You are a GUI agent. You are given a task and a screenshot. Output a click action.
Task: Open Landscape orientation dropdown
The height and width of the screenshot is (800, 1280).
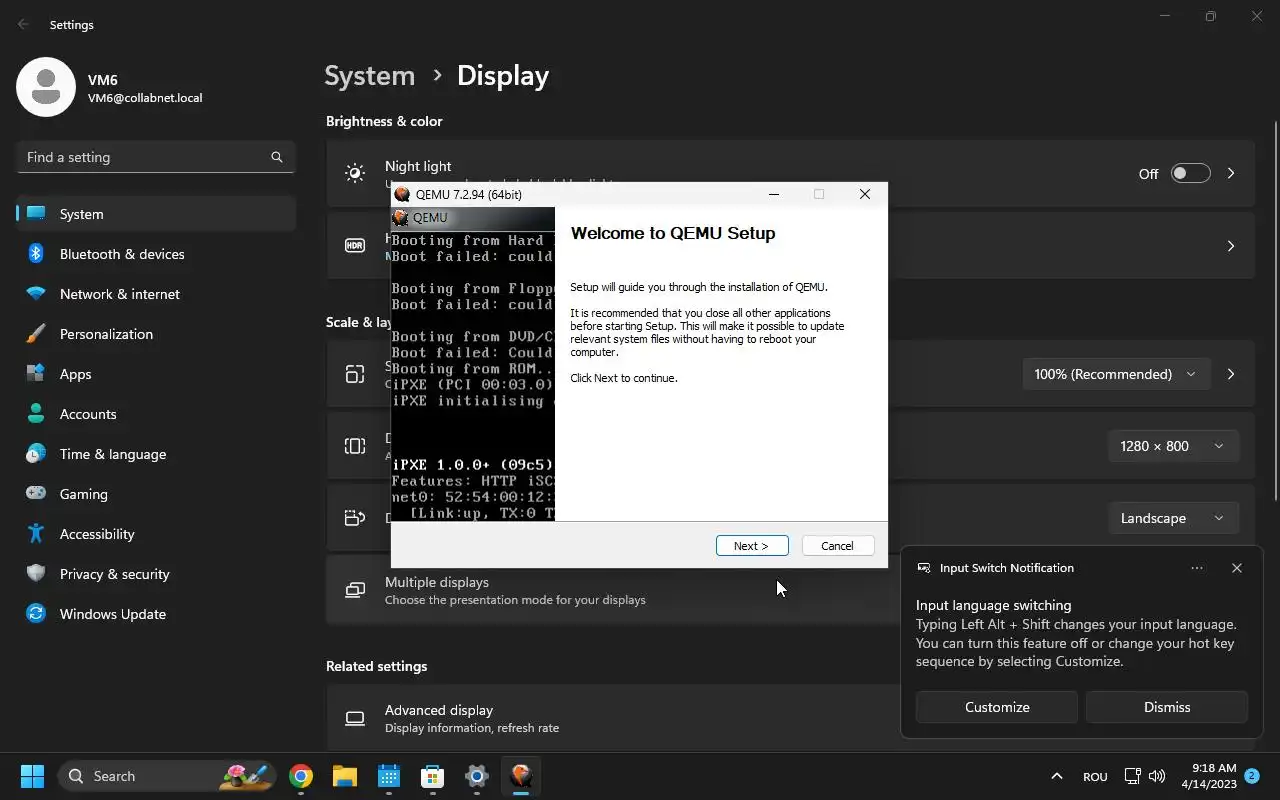pos(1173,518)
